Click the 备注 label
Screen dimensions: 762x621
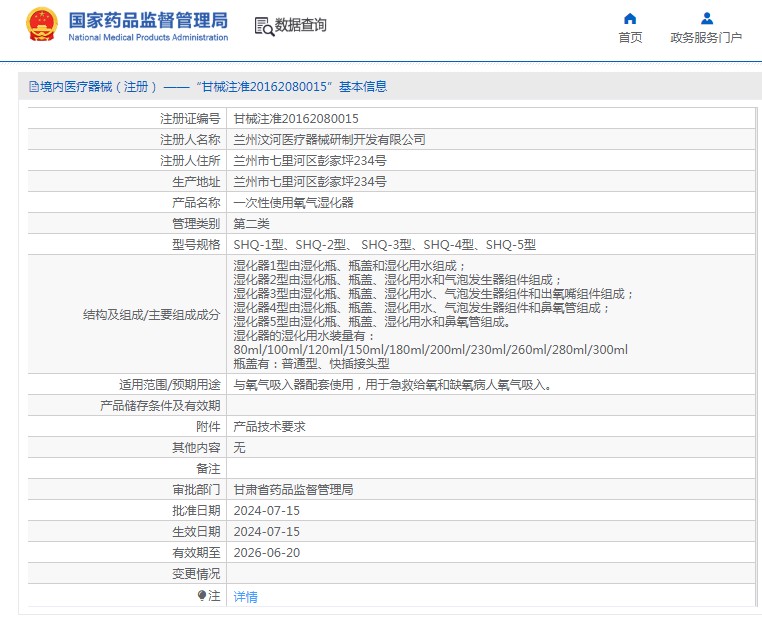pyautogui.click(x=208, y=468)
